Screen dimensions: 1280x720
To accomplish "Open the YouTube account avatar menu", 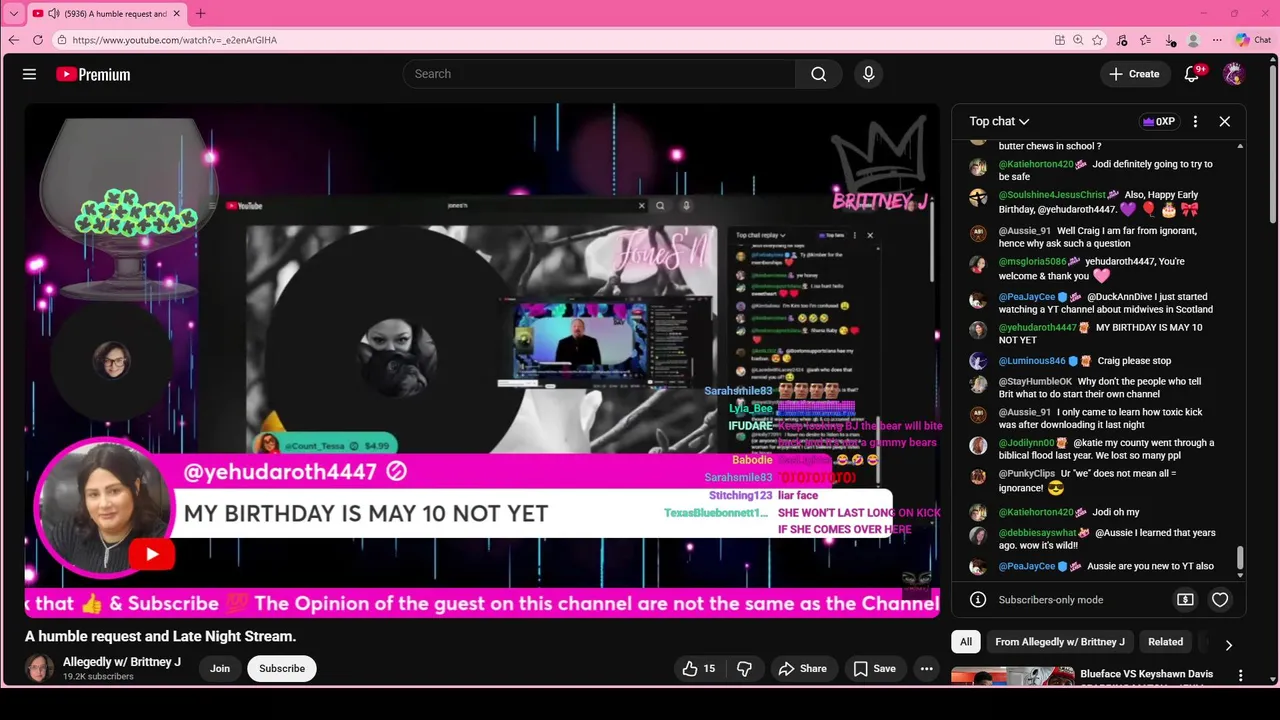I will (x=1234, y=74).
